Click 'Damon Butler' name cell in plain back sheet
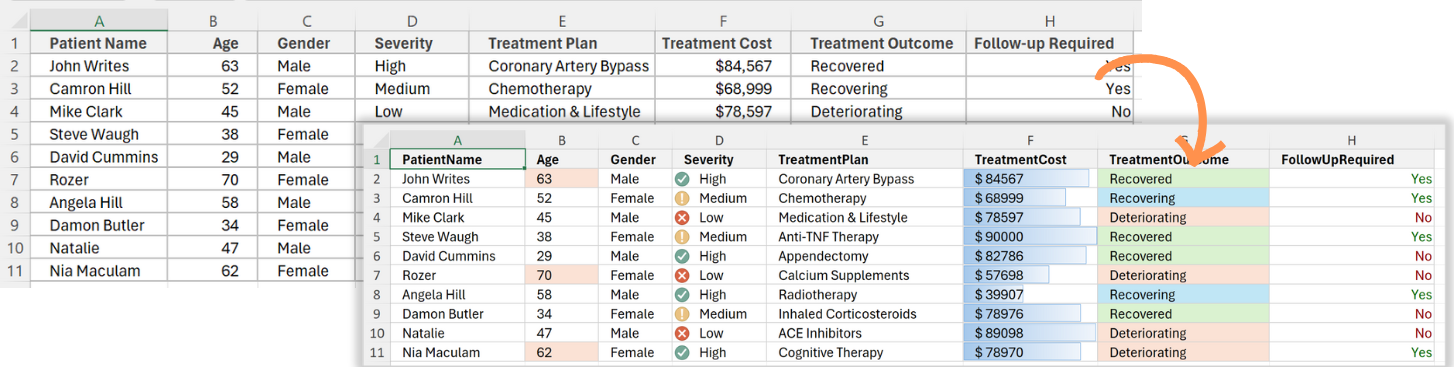The image size is (1454, 367). click(x=98, y=225)
